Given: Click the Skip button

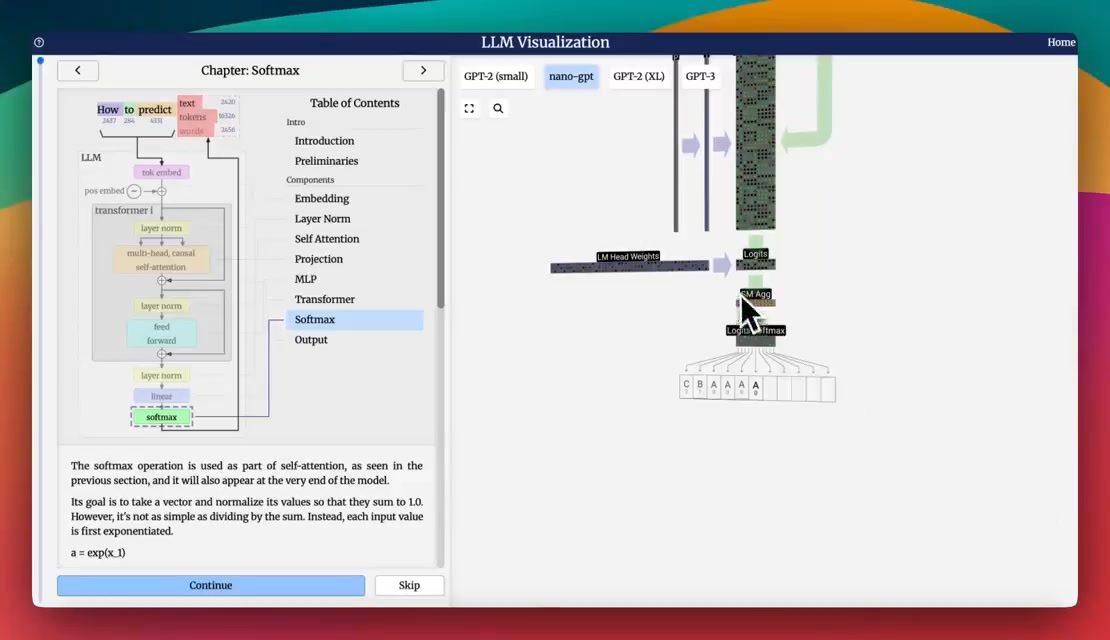Looking at the screenshot, I should 409,585.
